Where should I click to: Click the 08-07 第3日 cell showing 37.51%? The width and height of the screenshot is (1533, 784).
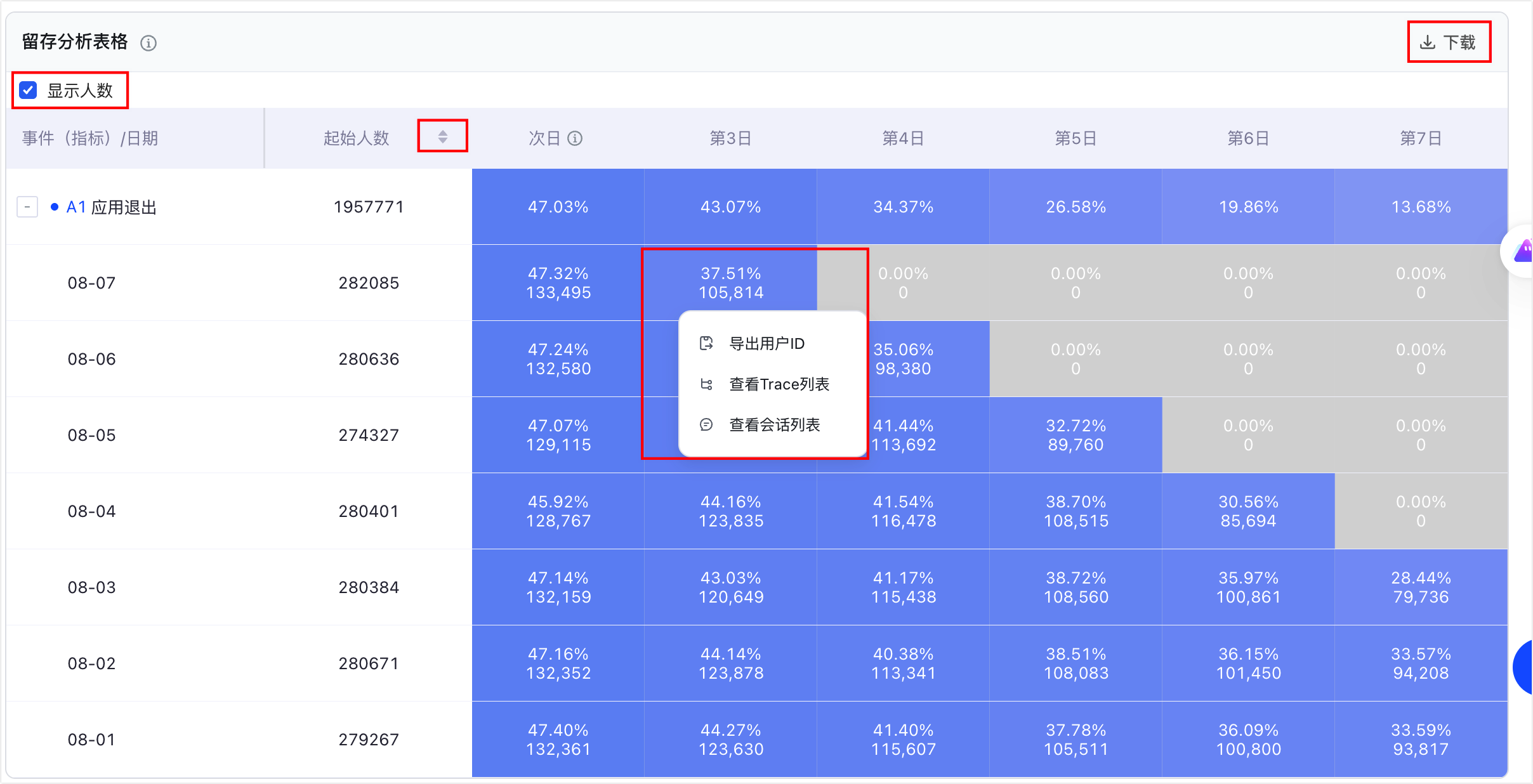tap(730, 283)
